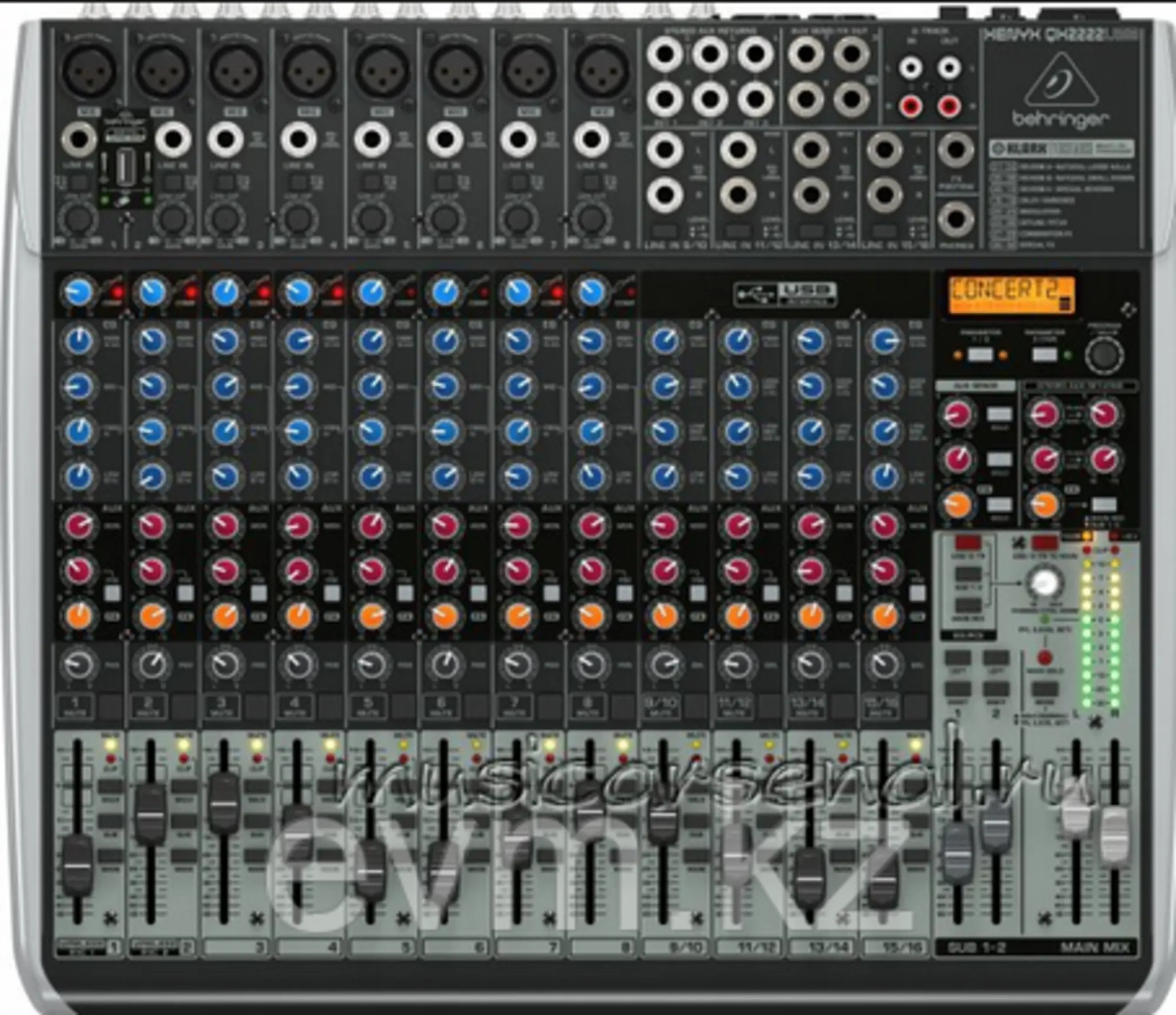Image resolution: width=1176 pixels, height=1015 pixels.
Task: Select channel 1 XLR mic input jack
Action: coord(89,71)
